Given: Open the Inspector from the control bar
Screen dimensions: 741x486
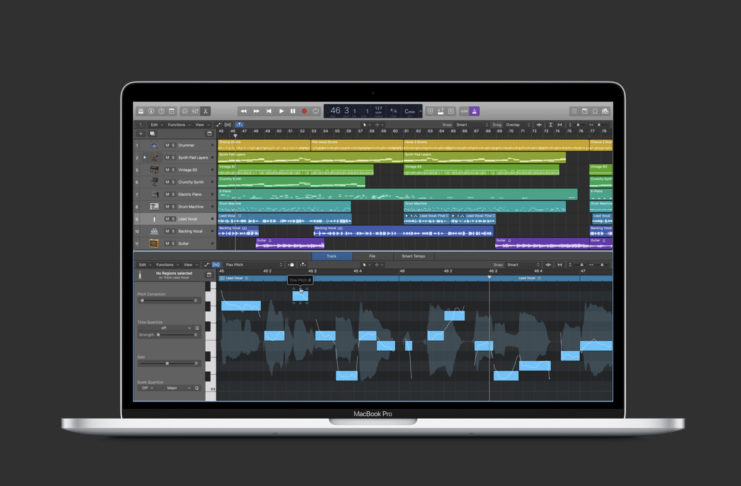Looking at the screenshot, I should pyautogui.click(x=151, y=111).
